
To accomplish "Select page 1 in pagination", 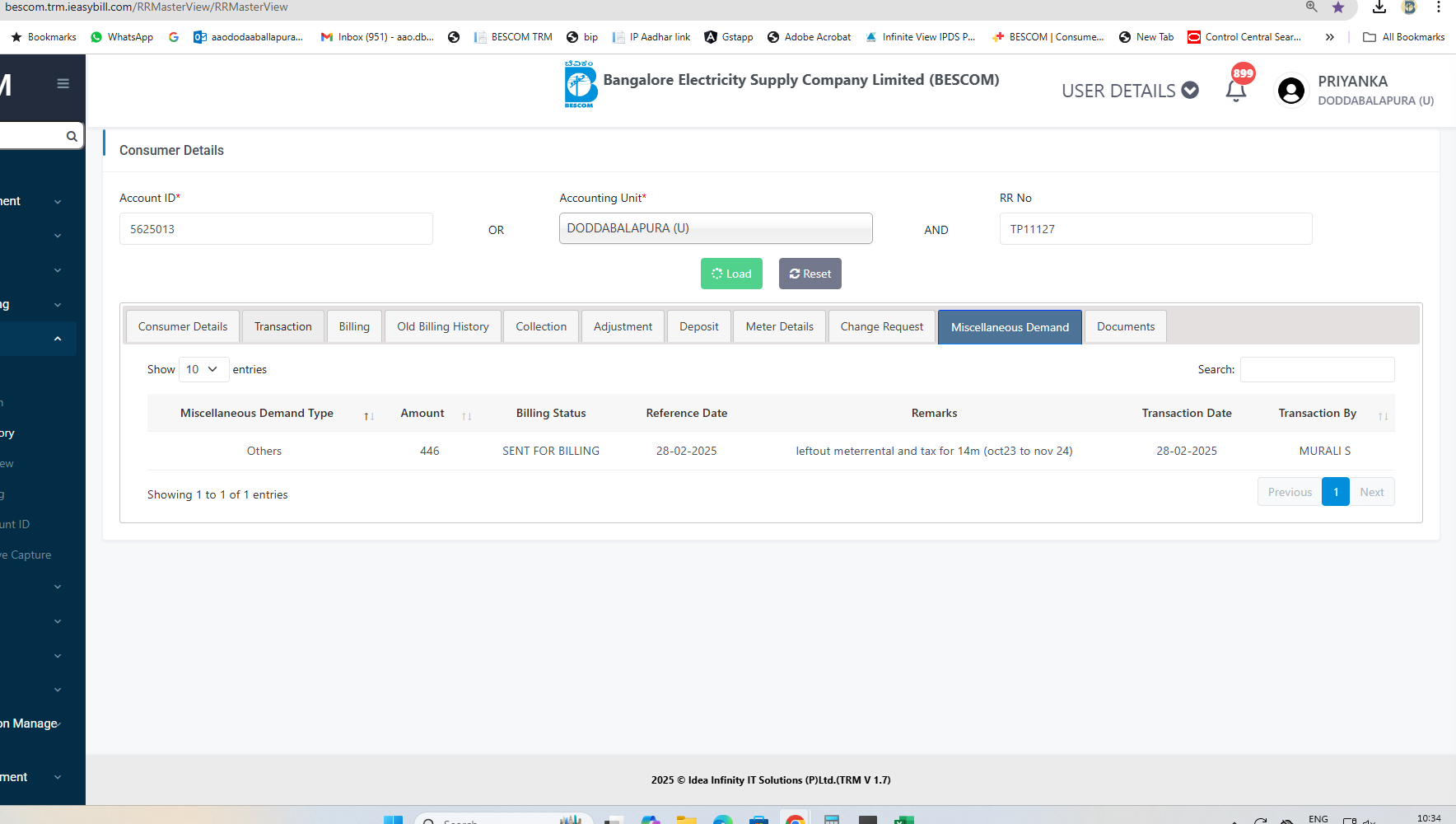I will pos(1336,492).
